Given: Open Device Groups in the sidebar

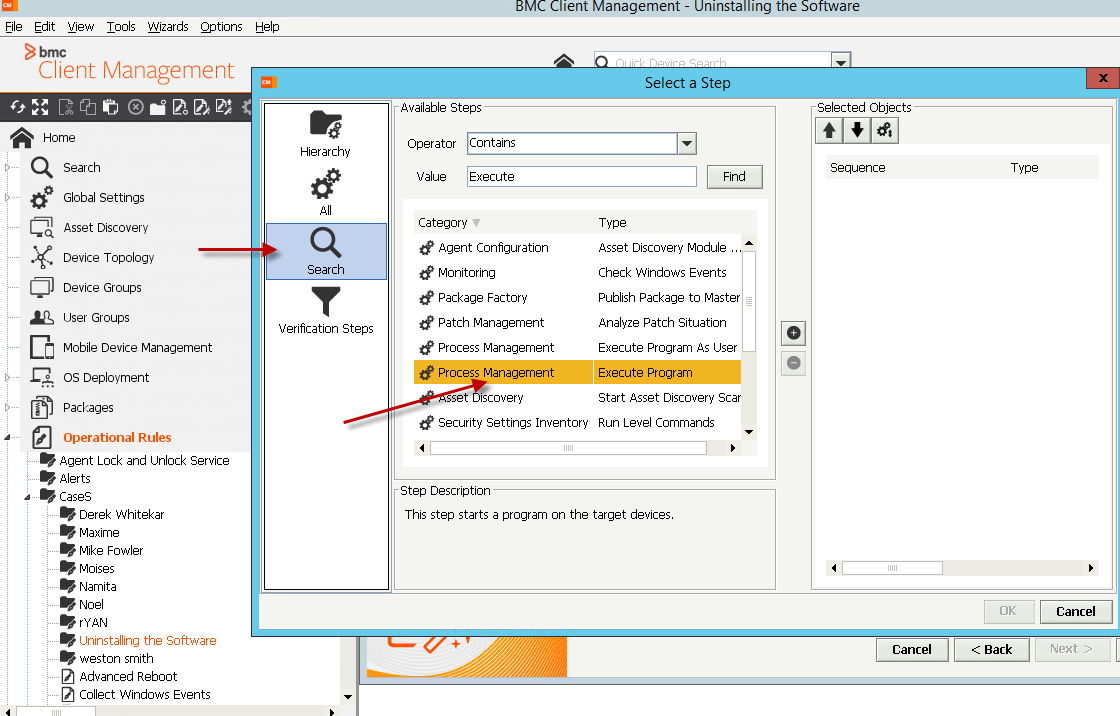Looking at the screenshot, I should 101,287.
